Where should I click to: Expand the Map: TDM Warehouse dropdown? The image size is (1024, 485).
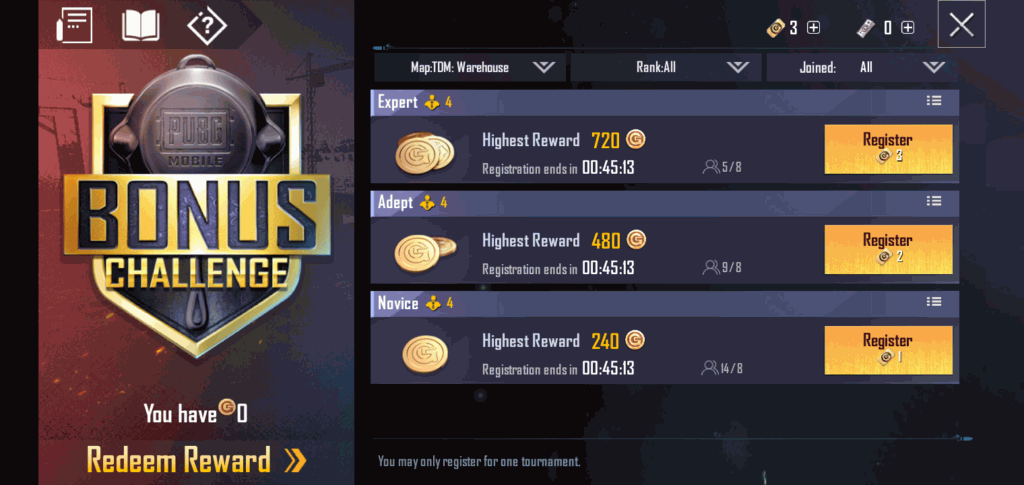(470, 67)
